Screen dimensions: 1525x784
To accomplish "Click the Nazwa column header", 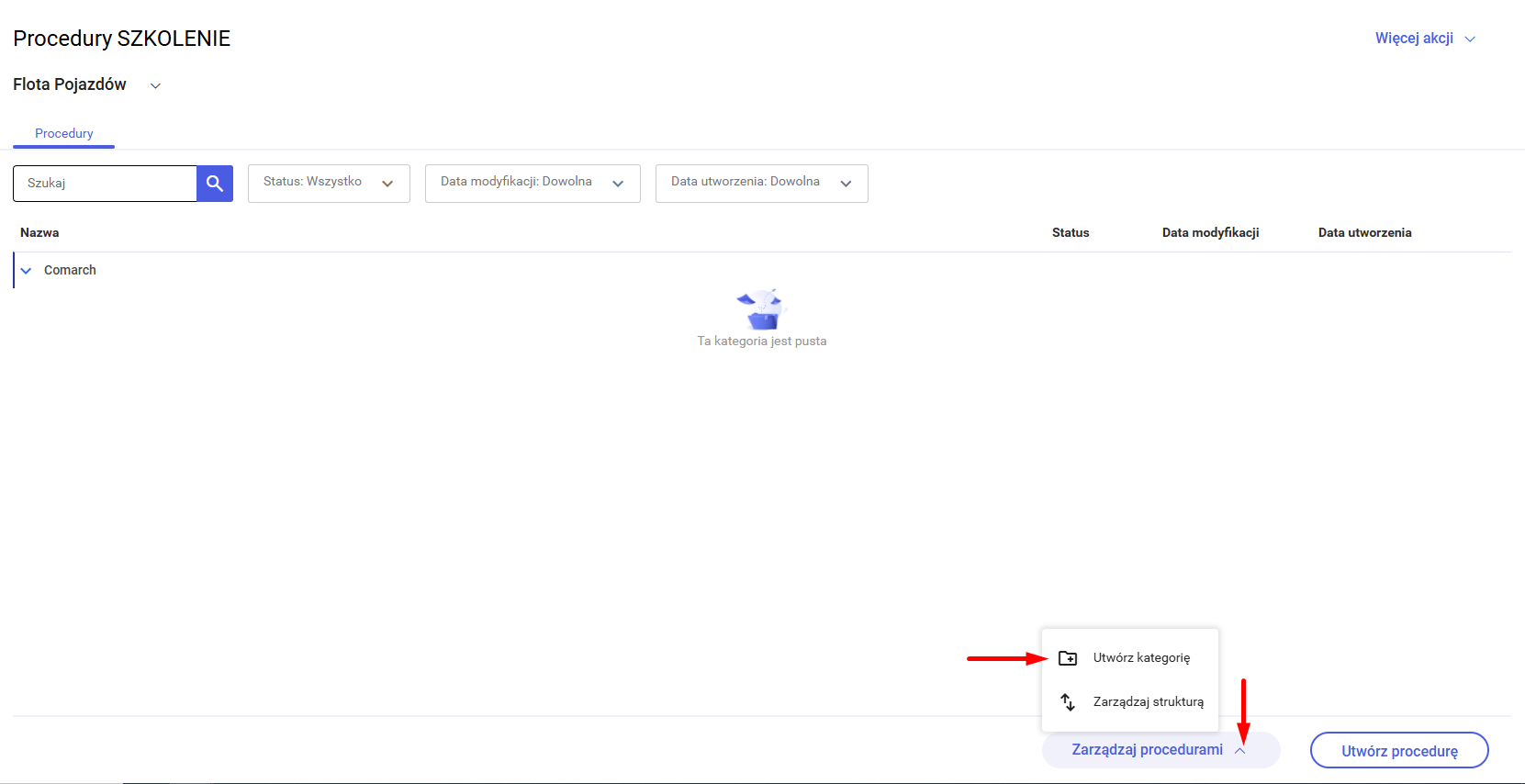I will click(x=39, y=233).
